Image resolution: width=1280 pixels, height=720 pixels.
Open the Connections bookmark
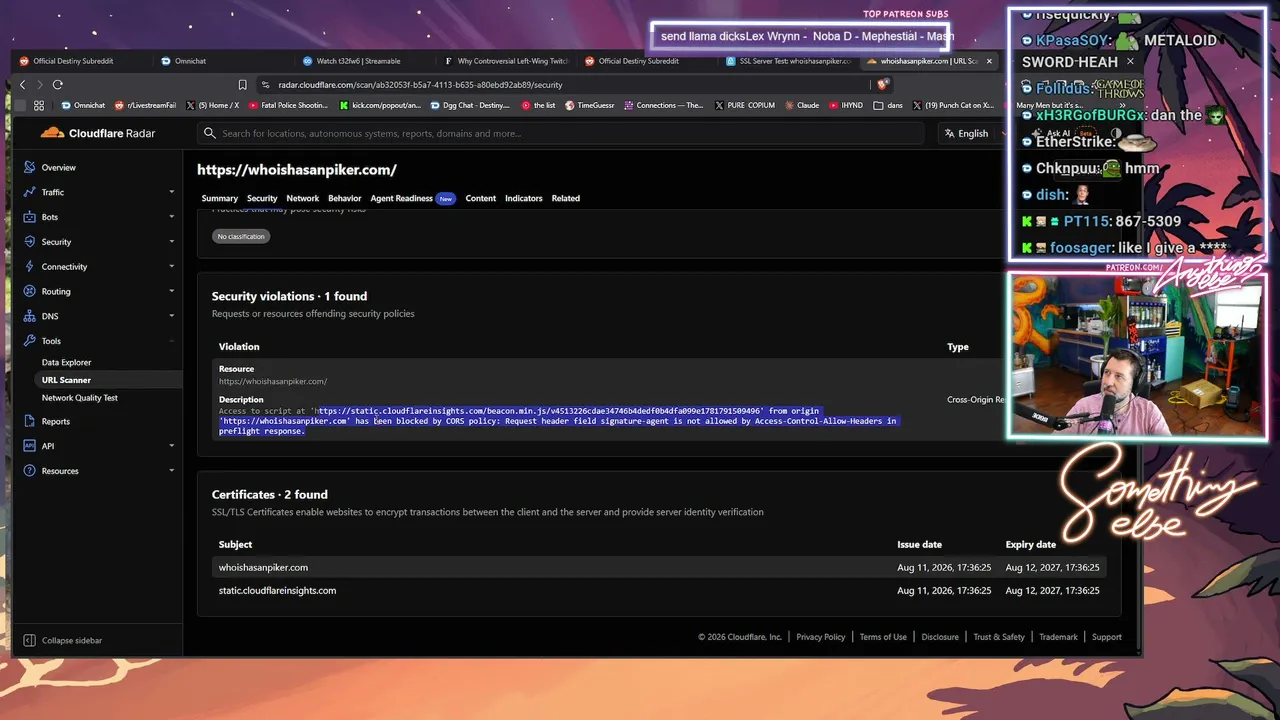(663, 105)
